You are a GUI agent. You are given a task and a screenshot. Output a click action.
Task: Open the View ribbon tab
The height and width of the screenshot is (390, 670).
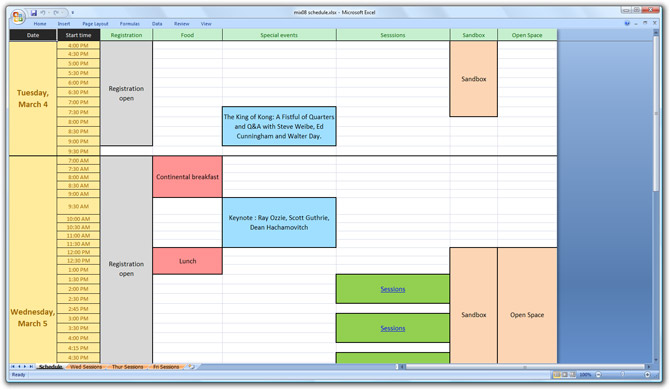[206, 24]
